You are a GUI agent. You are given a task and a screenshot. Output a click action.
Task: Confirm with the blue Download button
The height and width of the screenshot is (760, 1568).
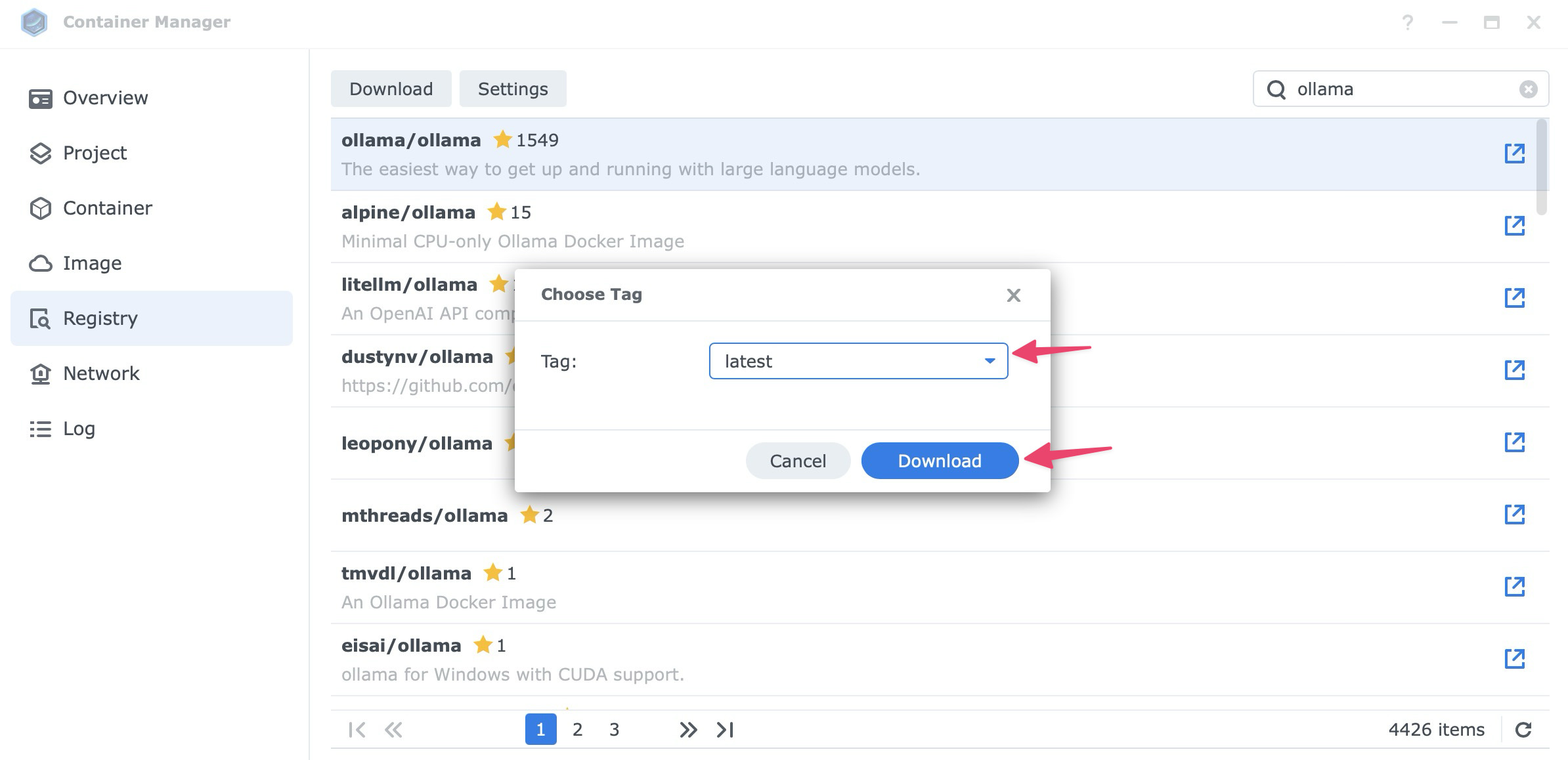point(939,460)
